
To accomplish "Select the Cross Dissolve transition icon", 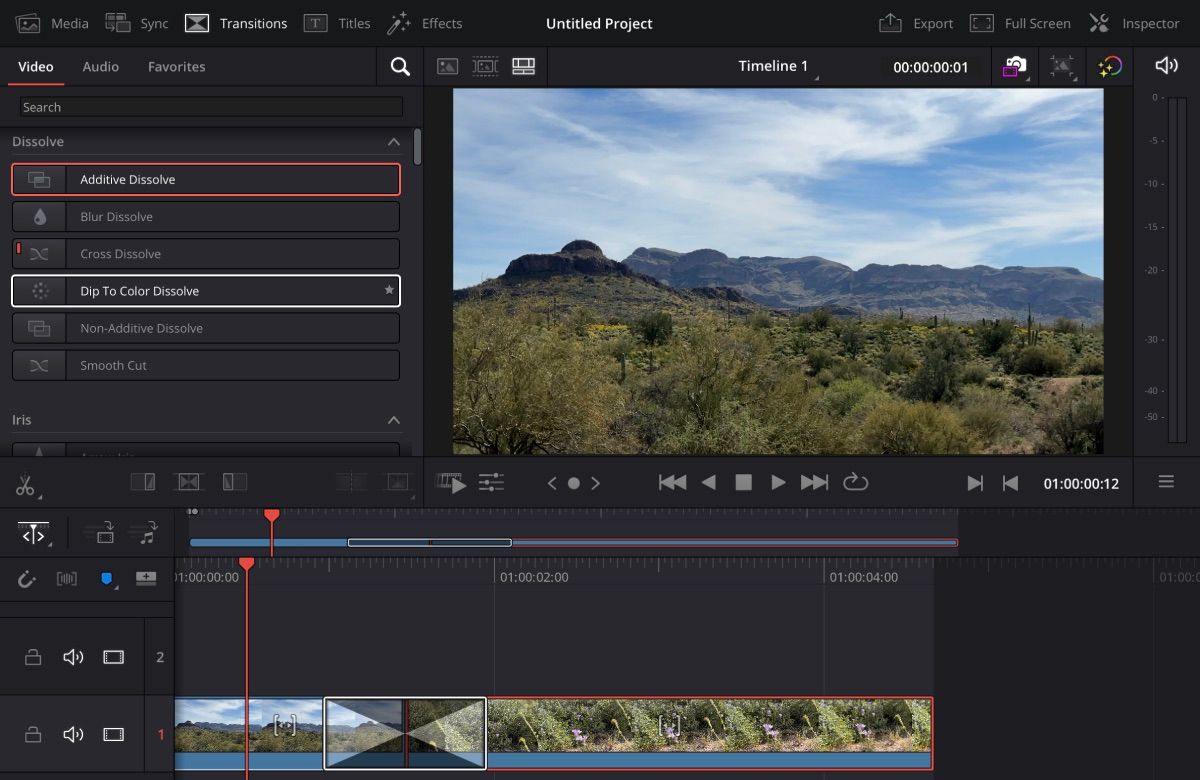I will 39,254.
